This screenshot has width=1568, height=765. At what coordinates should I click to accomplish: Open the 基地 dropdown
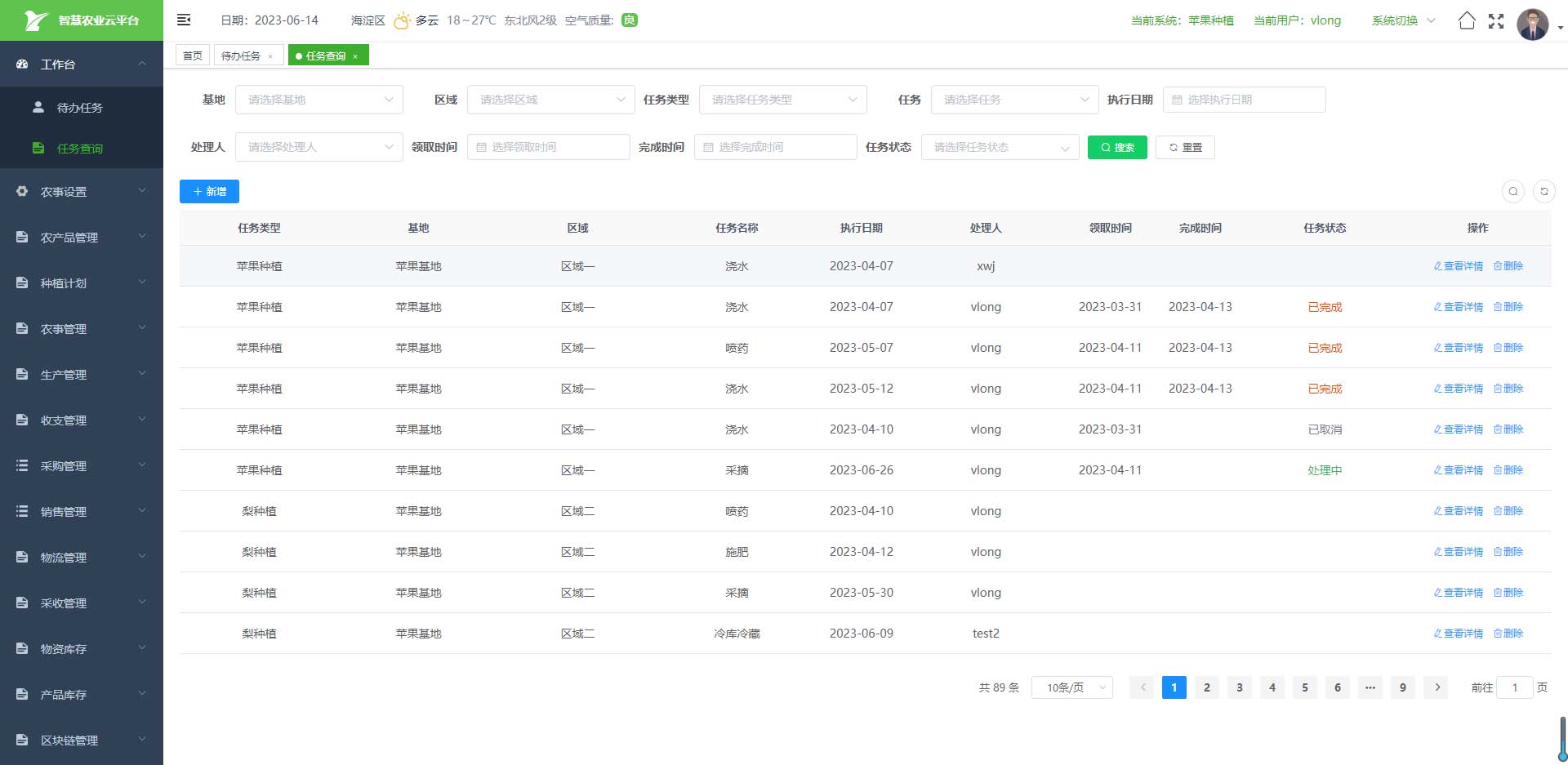(x=319, y=100)
